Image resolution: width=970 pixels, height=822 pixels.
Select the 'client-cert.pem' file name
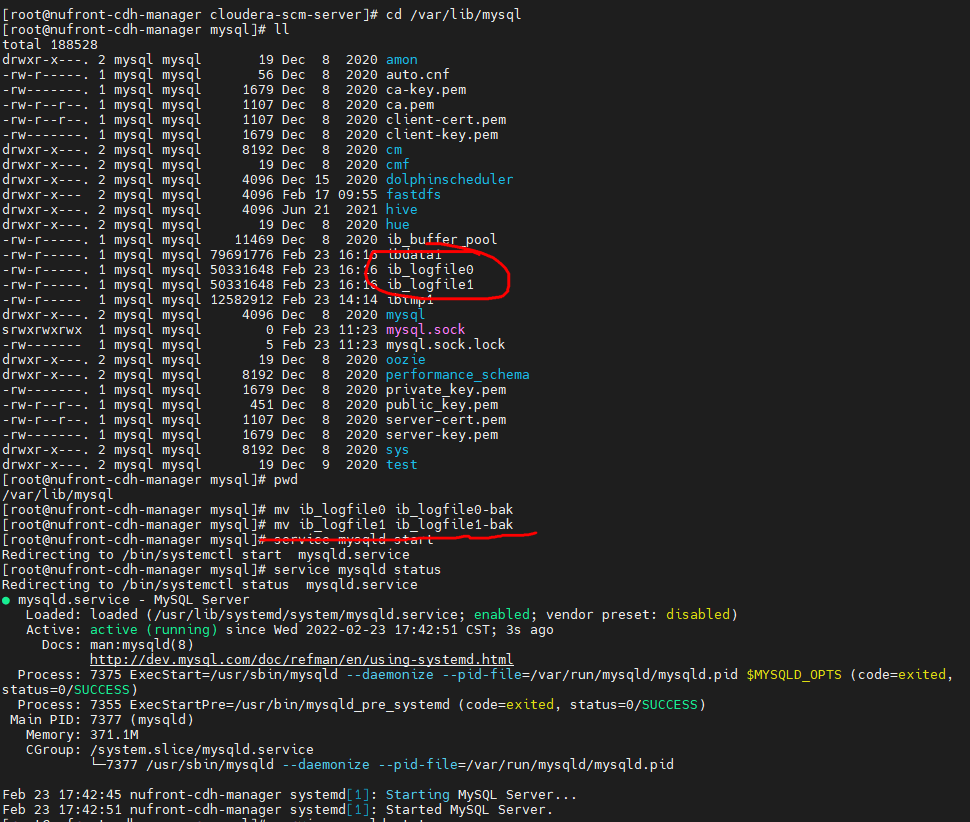[x=446, y=119]
